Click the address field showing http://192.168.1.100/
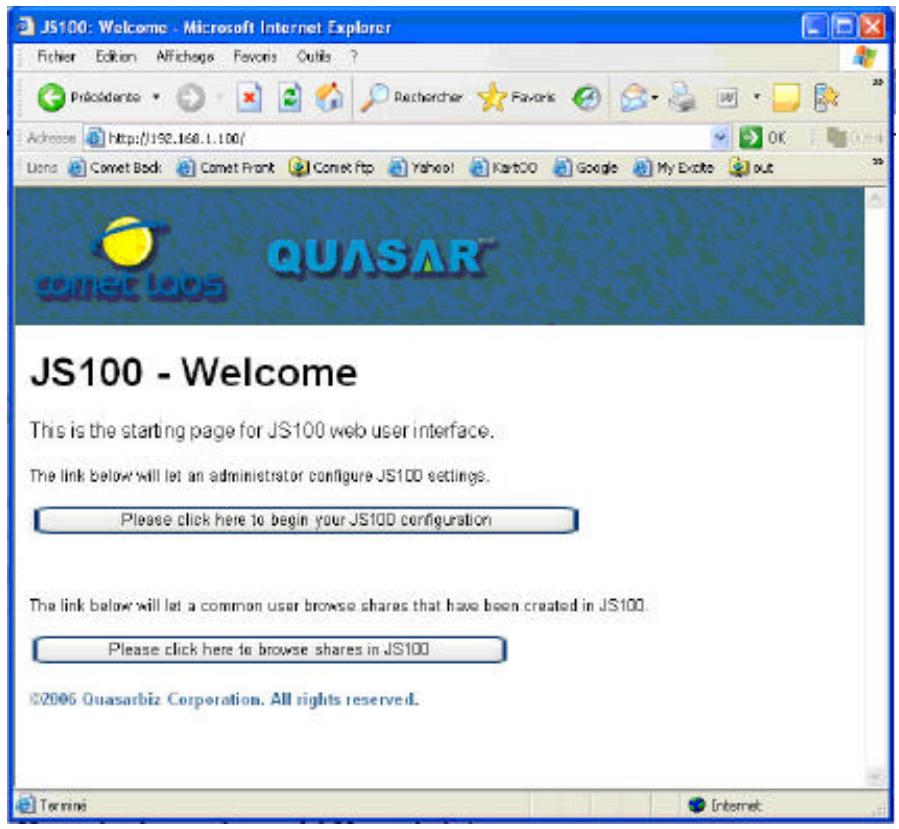Viewport: 899px width, 829px height. (x=407, y=138)
